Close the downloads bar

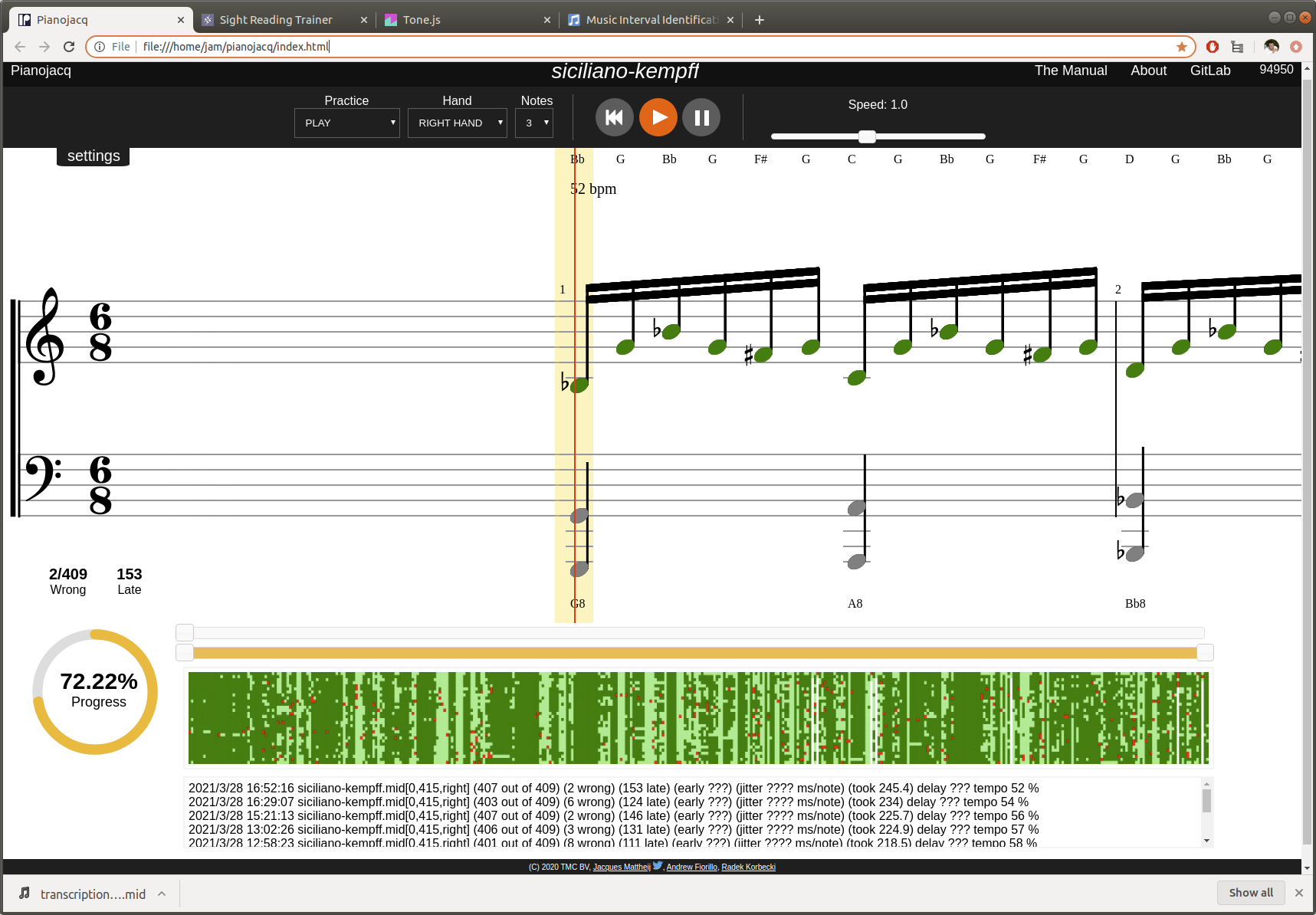click(x=1299, y=893)
